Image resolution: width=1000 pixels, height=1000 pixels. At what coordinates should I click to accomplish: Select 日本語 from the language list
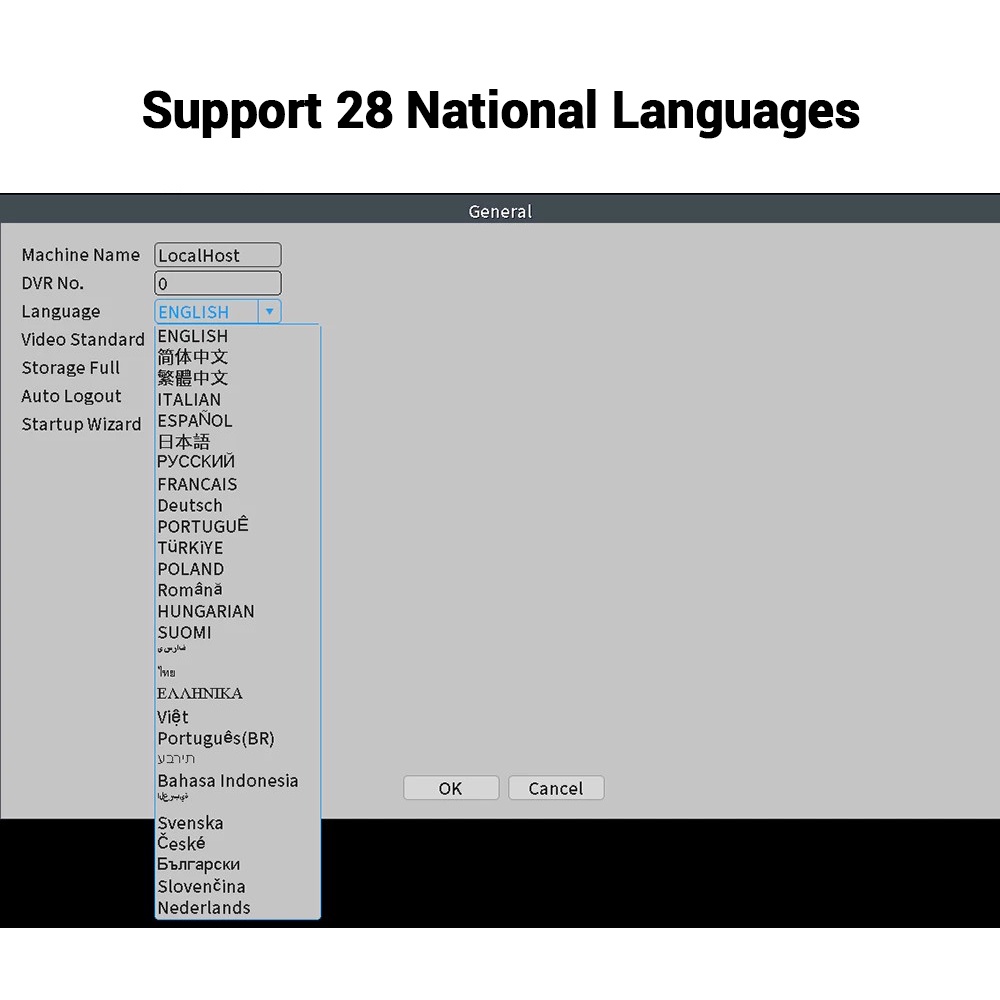click(184, 441)
